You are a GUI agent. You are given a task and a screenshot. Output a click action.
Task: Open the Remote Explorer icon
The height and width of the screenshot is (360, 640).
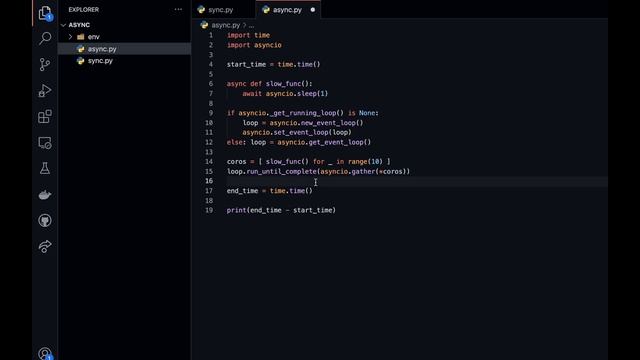coord(45,143)
